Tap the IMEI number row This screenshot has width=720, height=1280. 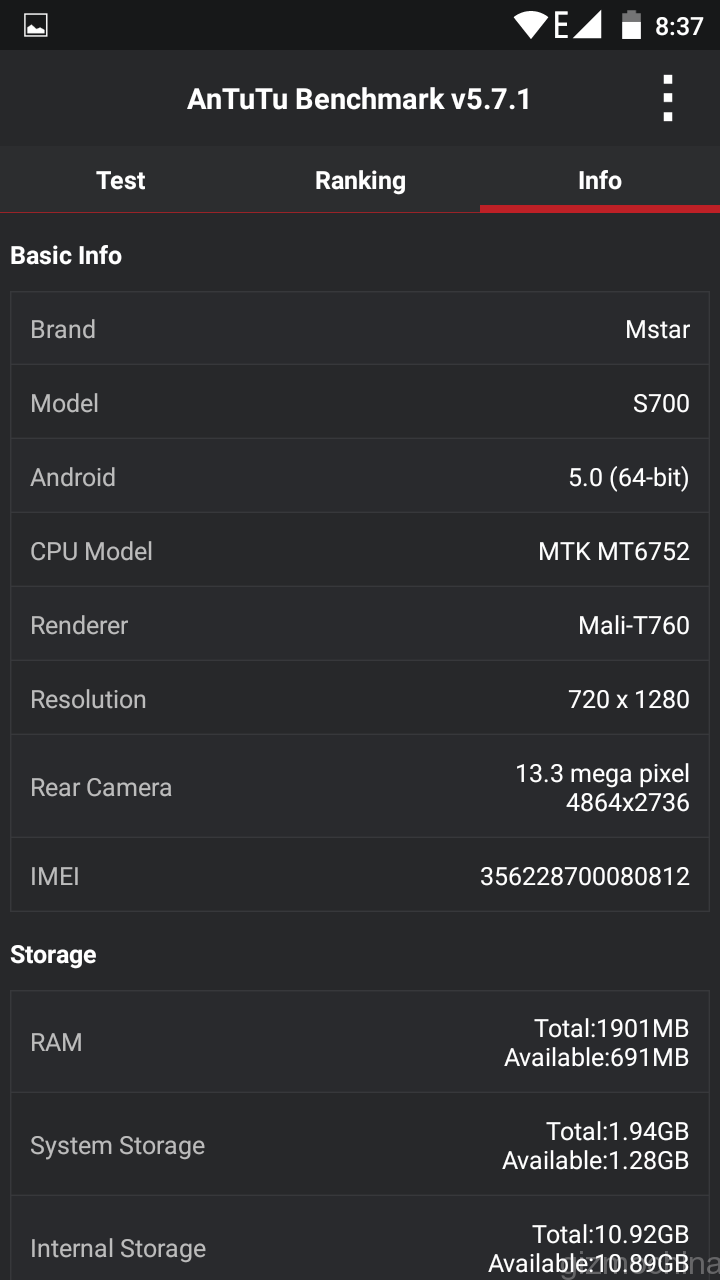click(x=360, y=876)
